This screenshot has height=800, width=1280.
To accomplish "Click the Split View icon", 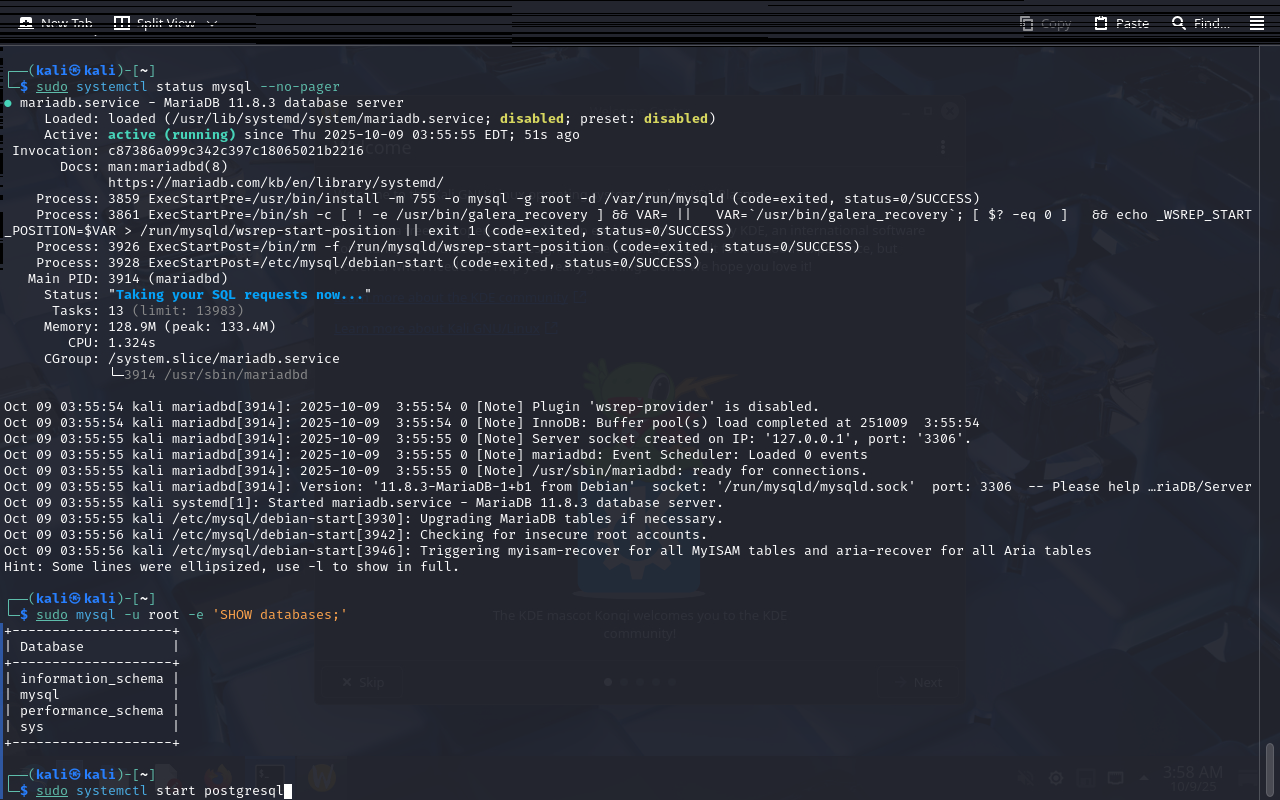I will pyautogui.click(x=121, y=23).
